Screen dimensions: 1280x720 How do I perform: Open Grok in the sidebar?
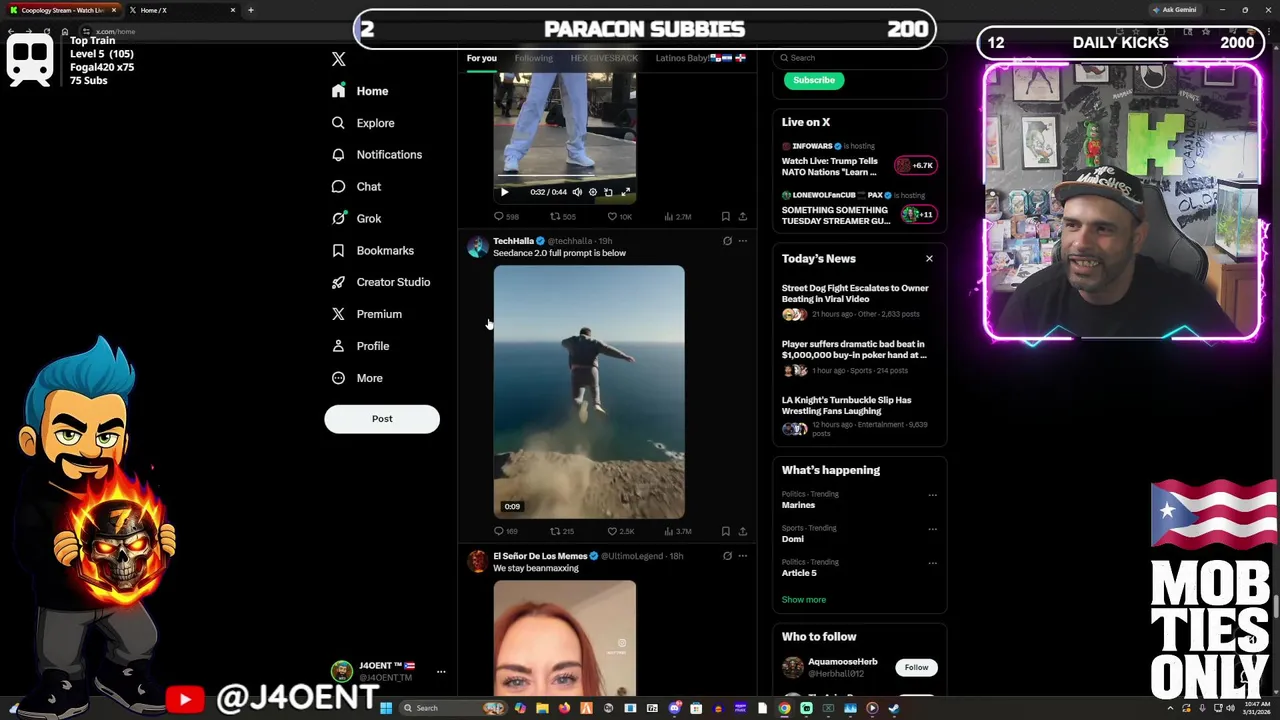[x=355, y=219]
